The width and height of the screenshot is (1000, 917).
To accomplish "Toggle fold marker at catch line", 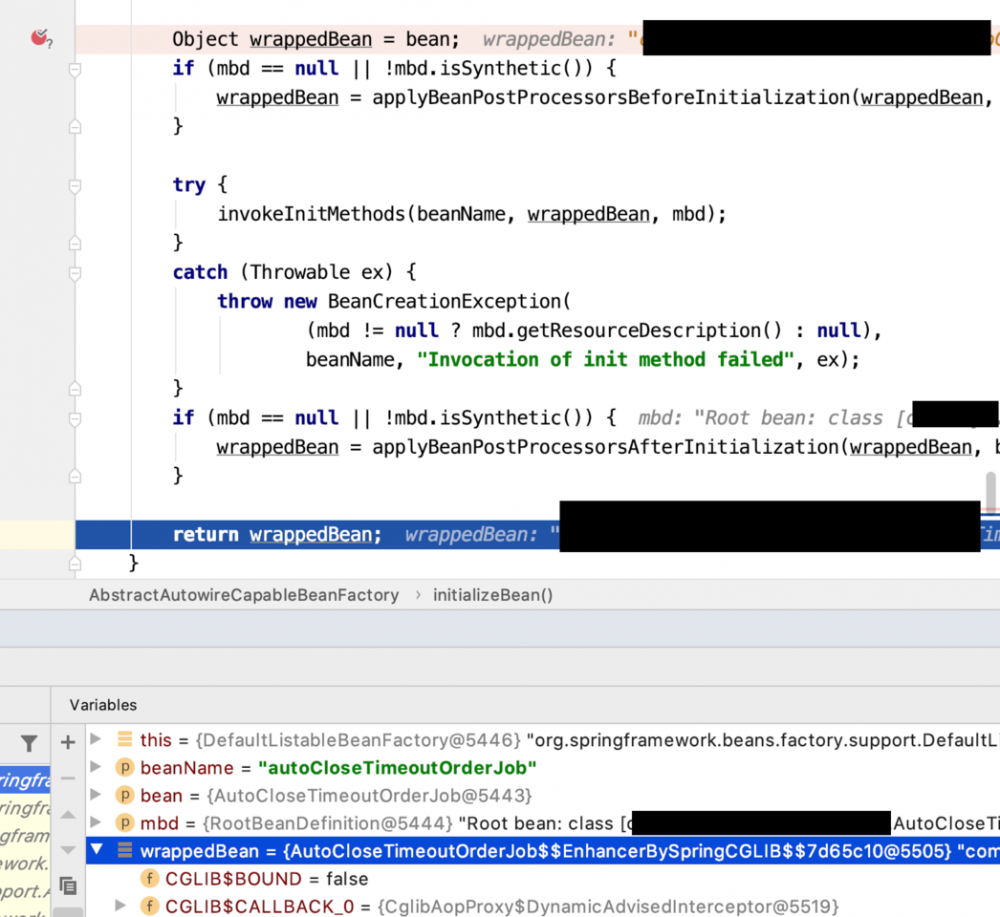I will click(x=75, y=273).
